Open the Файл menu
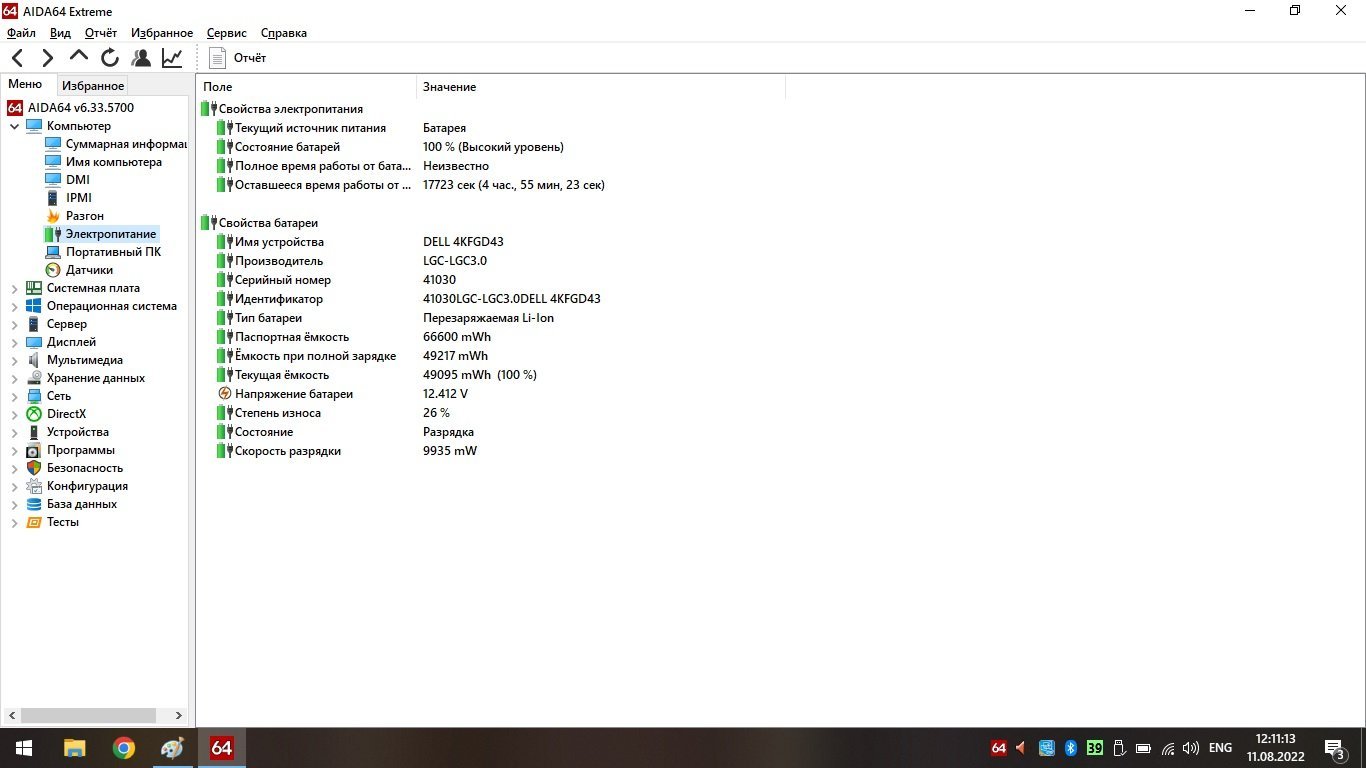 [x=21, y=33]
